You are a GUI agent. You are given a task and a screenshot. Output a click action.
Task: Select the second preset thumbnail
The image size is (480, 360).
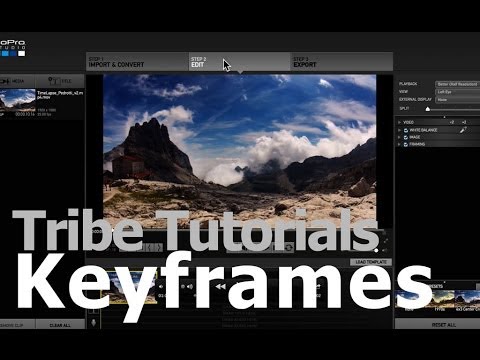click(x=439, y=299)
